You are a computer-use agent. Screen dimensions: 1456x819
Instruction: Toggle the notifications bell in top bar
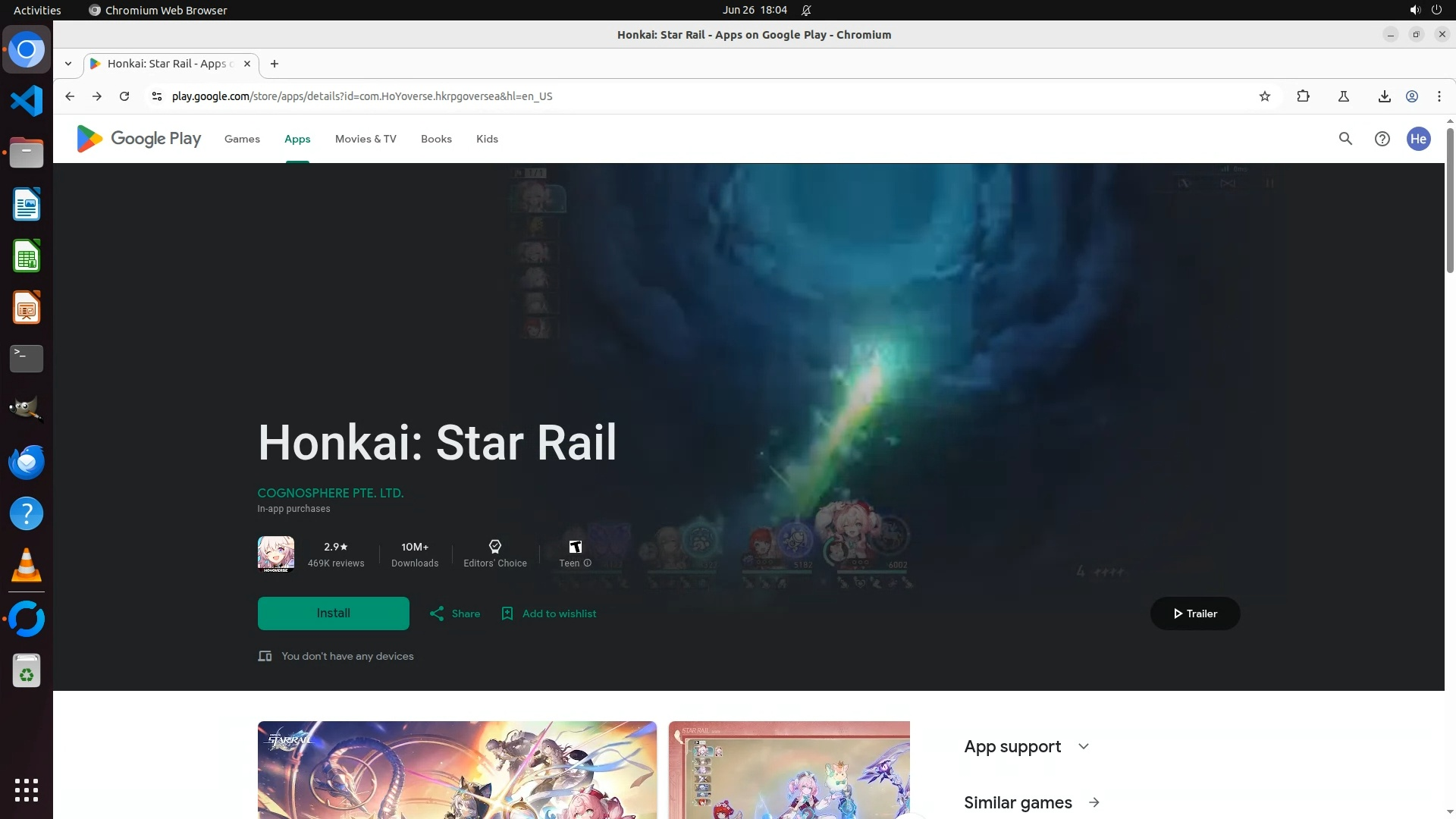(806, 11)
